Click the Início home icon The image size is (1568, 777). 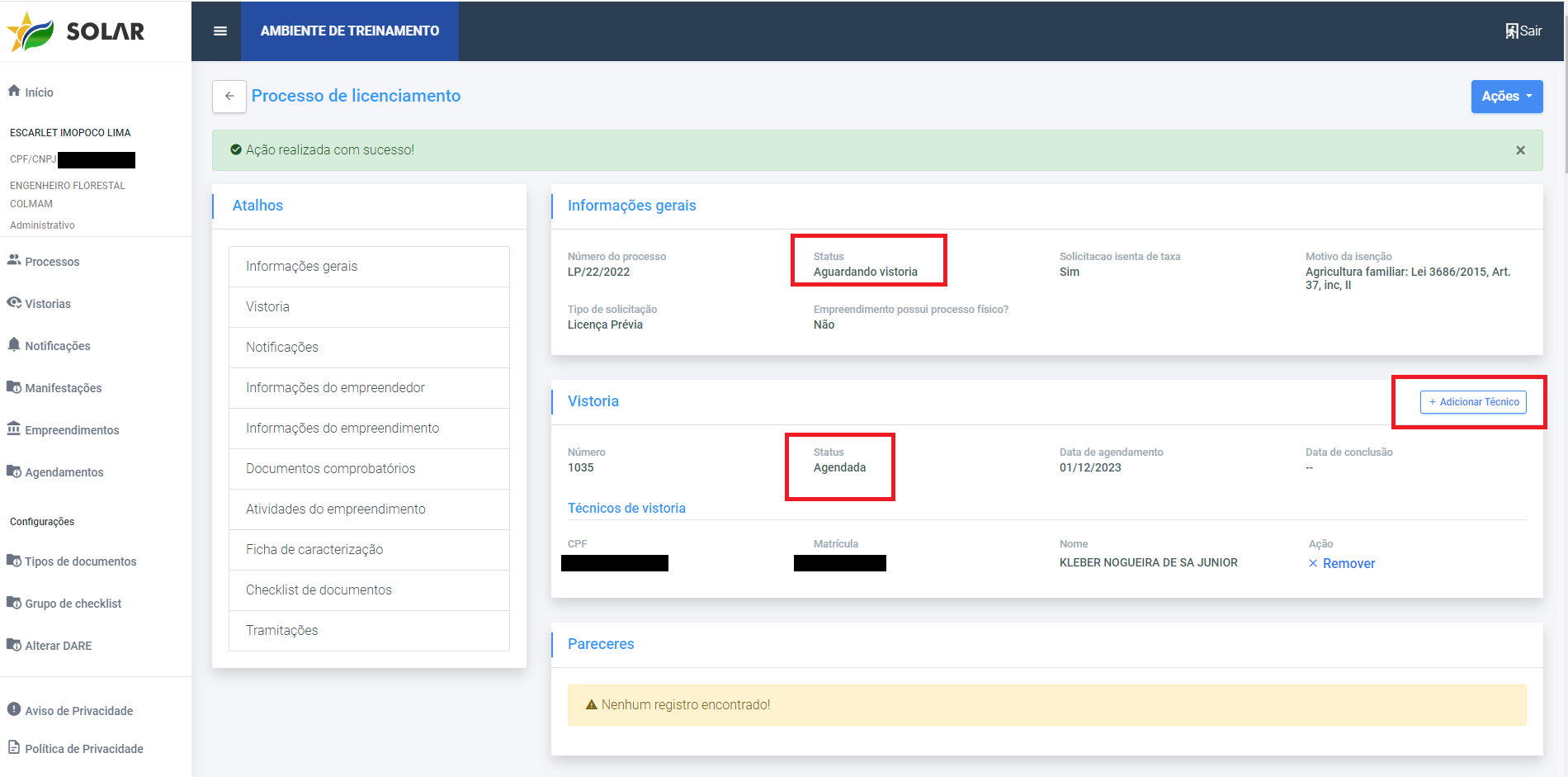[x=14, y=92]
